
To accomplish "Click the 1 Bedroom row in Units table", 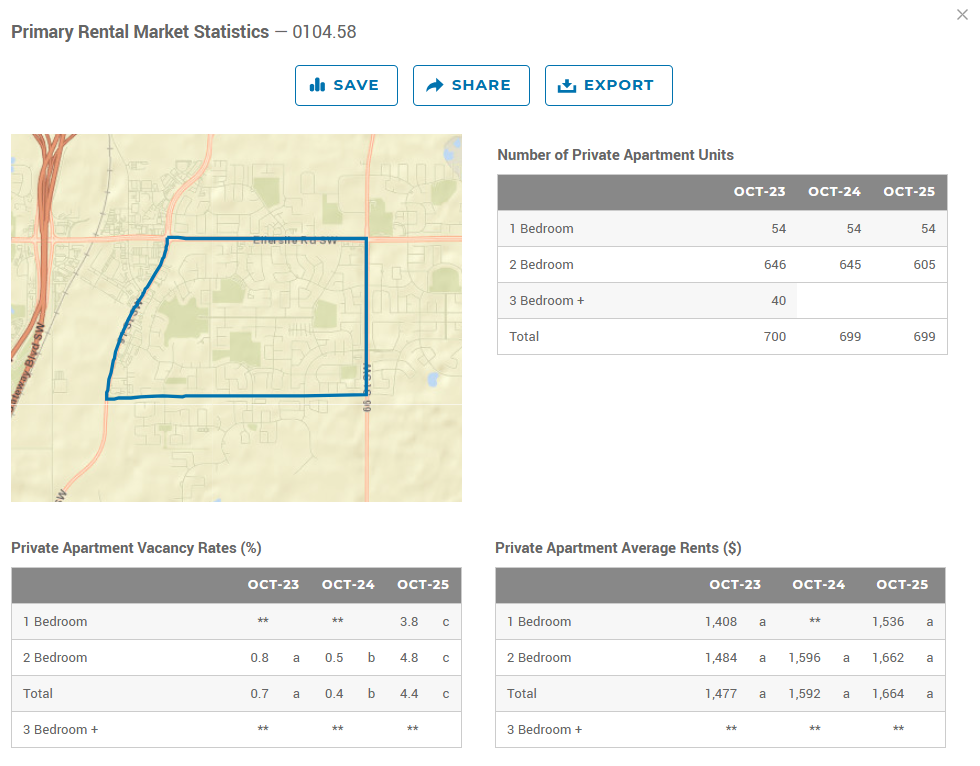I will [x=541, y=229].
